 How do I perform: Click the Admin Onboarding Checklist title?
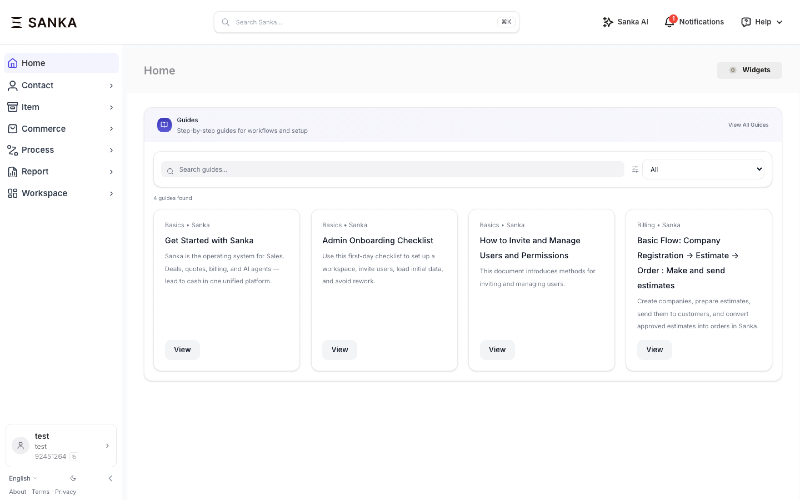point(378,240)
